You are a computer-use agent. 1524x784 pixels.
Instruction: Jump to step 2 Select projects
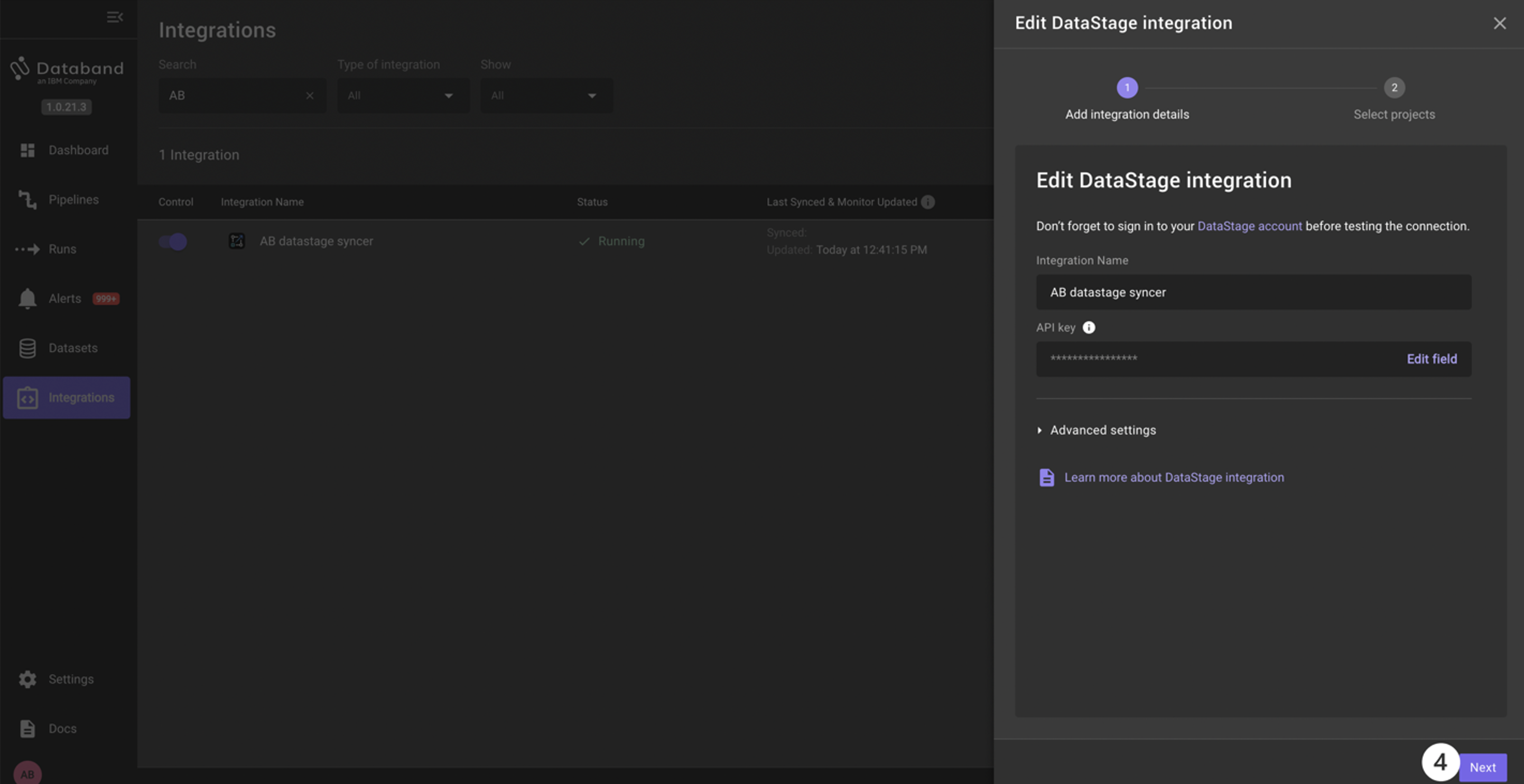click(1394, 88)
